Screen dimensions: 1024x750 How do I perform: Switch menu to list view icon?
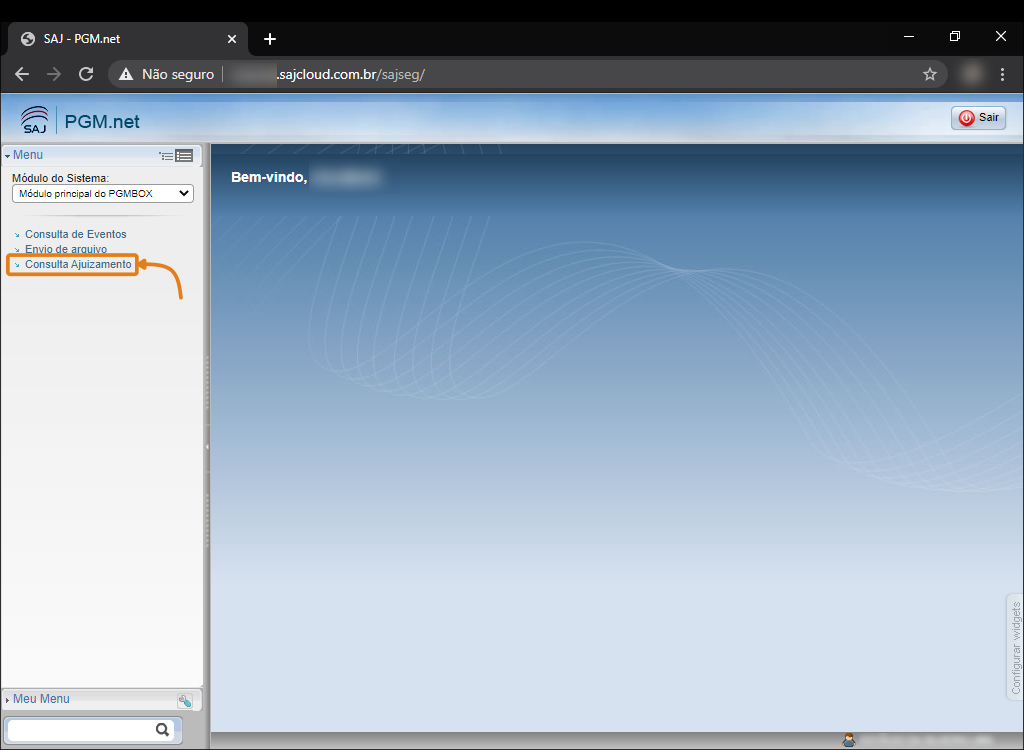click(184, 156)
